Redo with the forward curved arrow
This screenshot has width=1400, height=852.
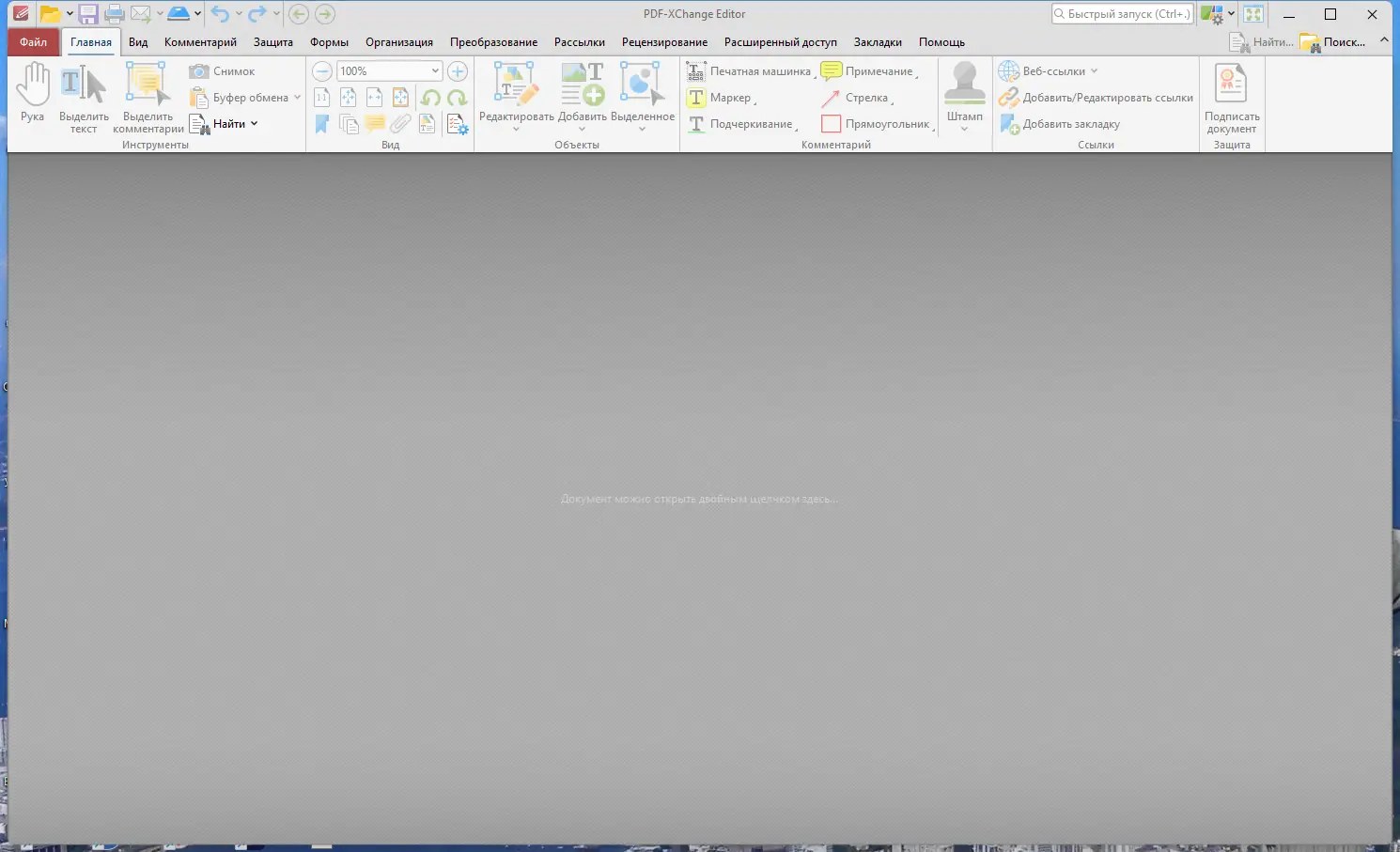point(257,14)
